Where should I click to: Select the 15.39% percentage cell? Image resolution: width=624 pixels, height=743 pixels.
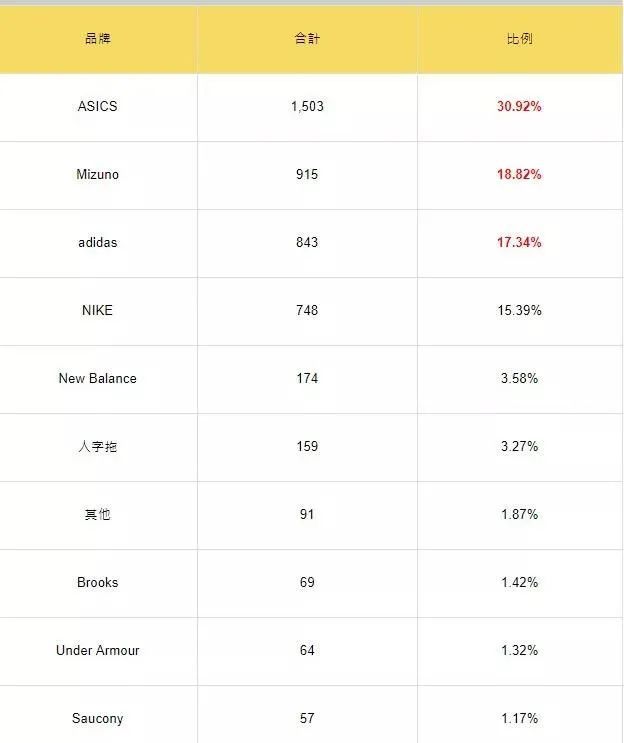(x=519, y=310)
